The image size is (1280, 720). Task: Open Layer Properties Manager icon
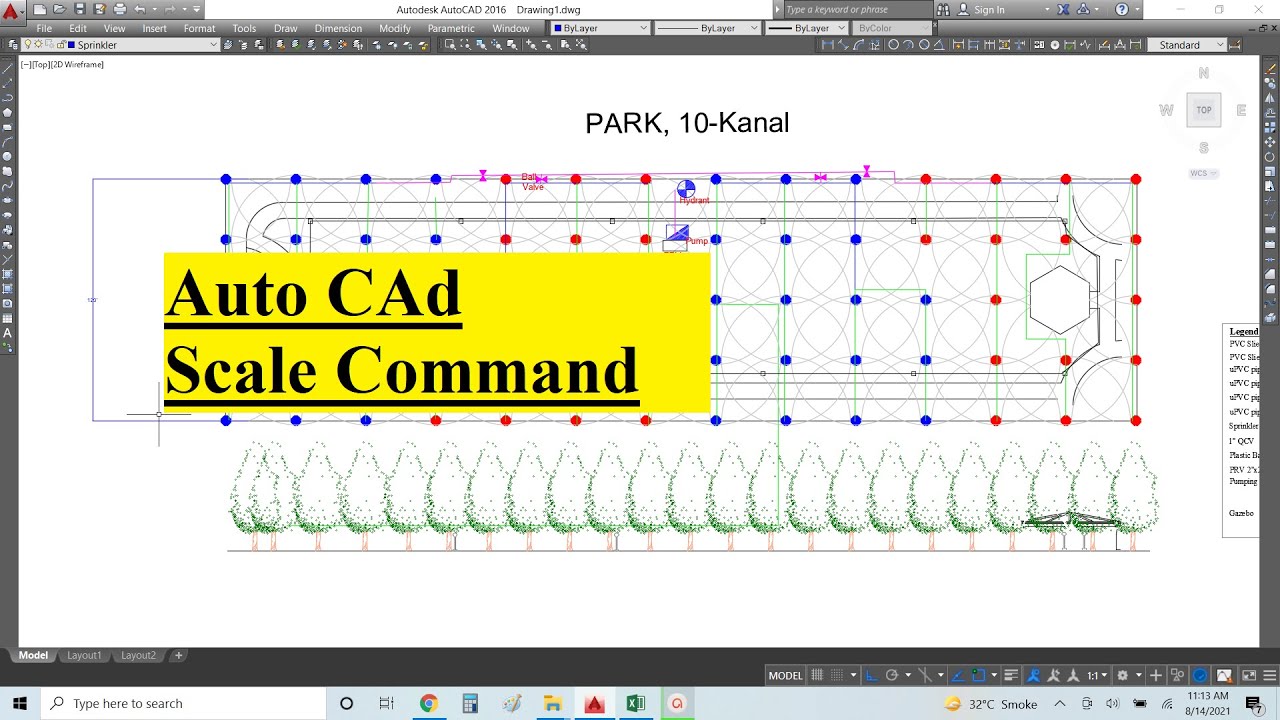12,45
